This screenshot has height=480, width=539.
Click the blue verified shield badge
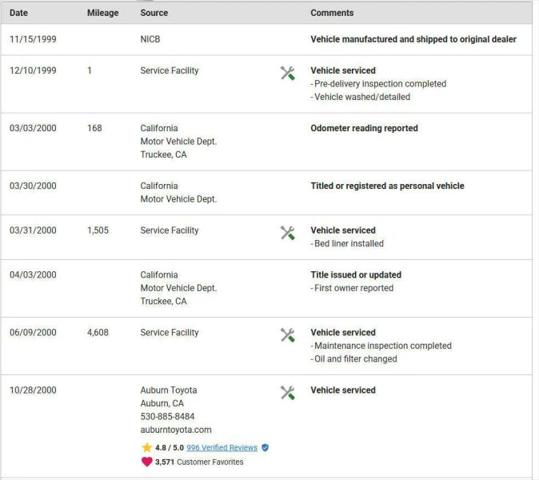click(x=265, y=448)
